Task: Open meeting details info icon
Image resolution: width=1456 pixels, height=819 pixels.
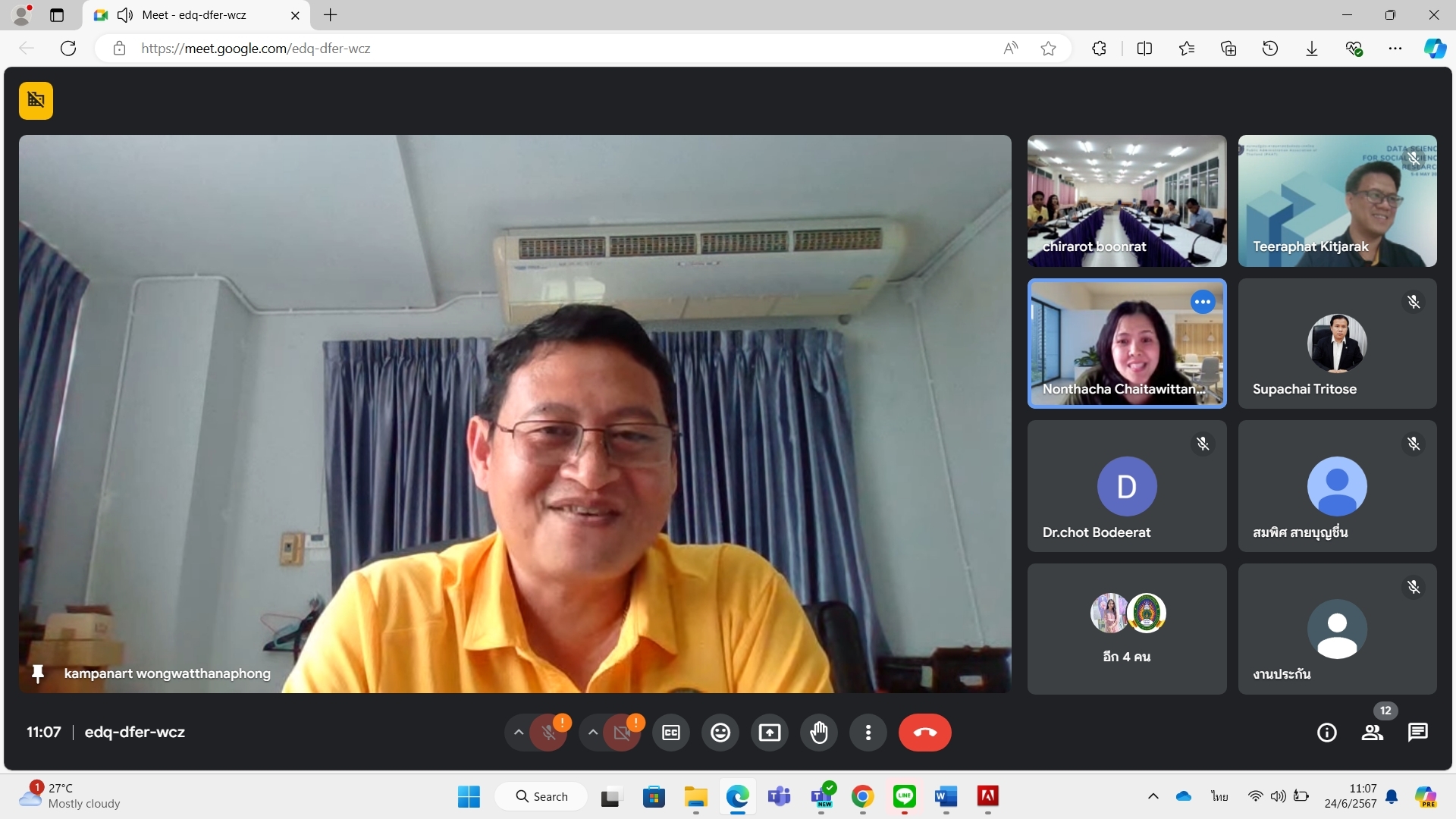Action: click(x=1326, y=733)
